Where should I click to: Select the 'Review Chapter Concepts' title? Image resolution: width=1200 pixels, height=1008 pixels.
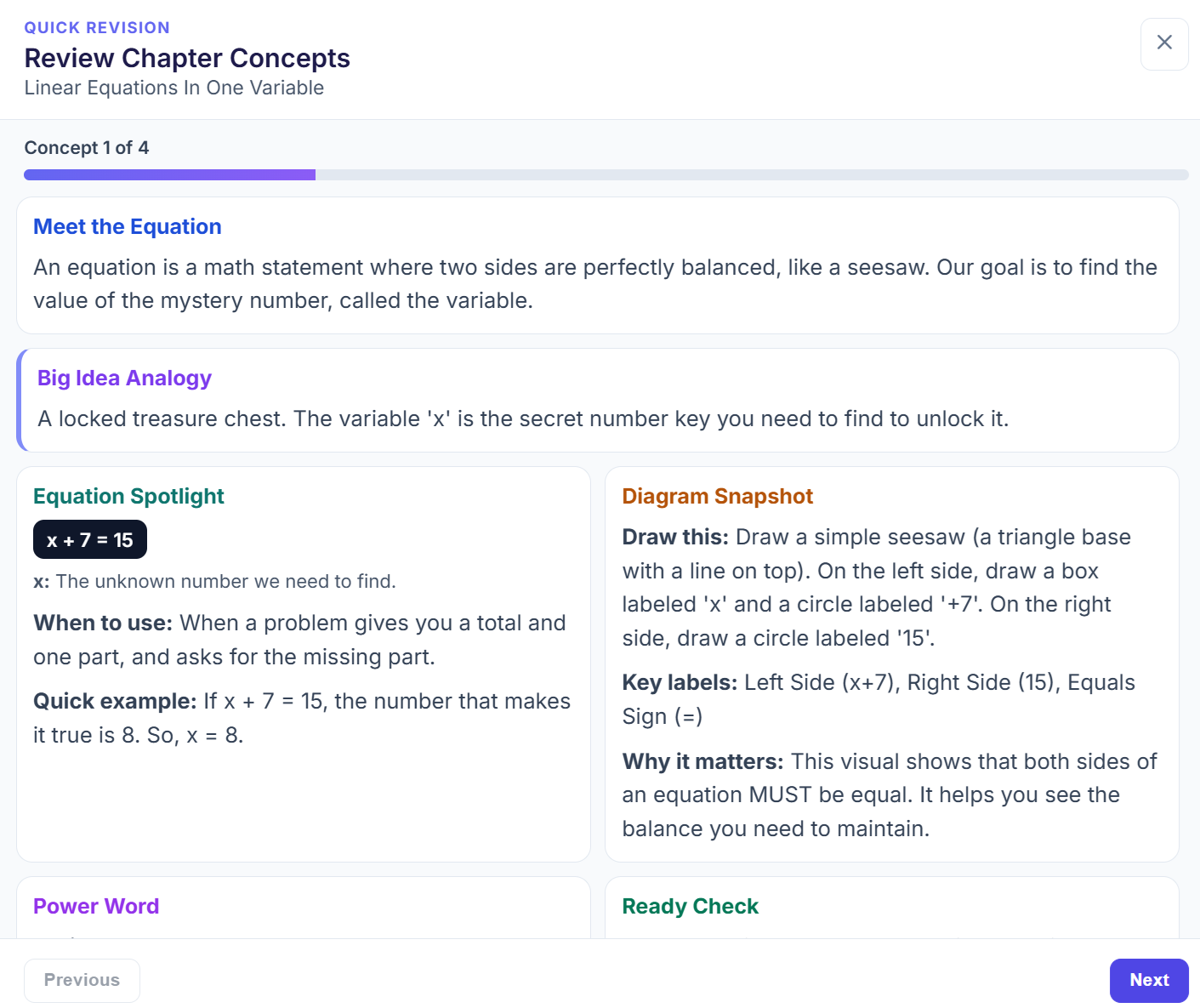[x=187, y=58]
